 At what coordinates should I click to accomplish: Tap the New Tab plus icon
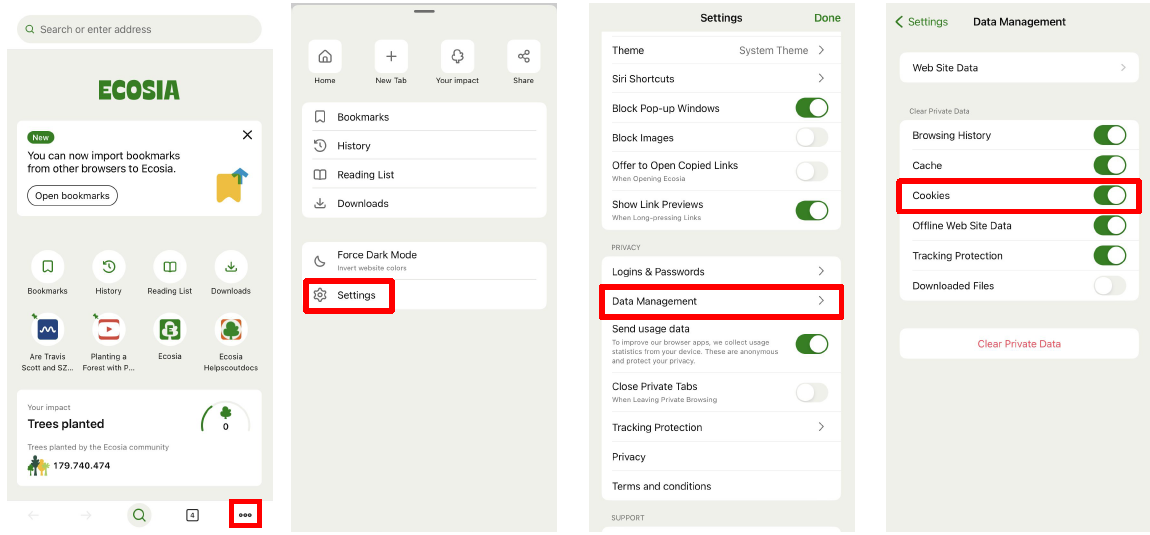tap(391, 57)
